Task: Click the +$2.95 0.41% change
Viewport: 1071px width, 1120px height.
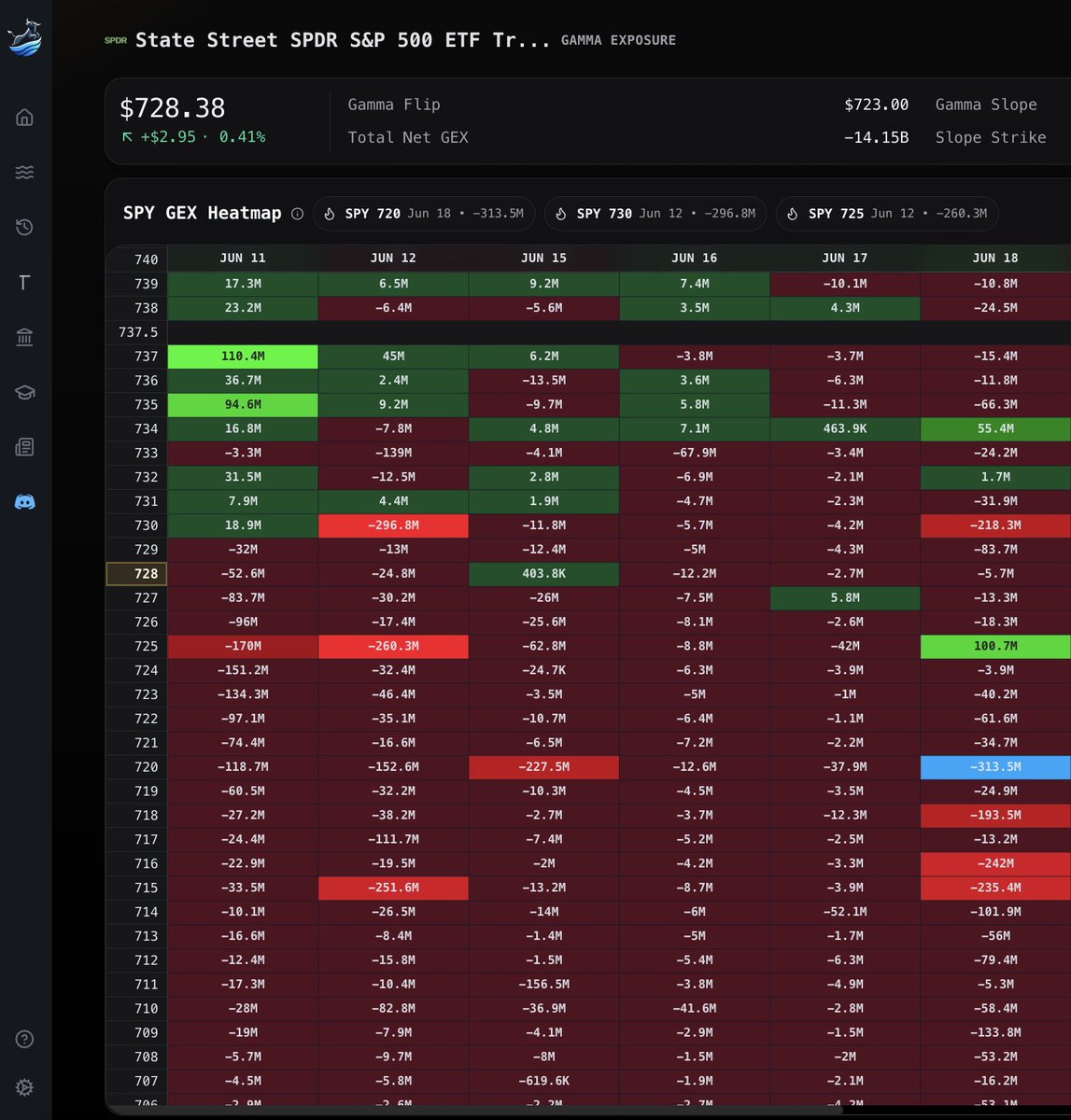Action: 193,137
